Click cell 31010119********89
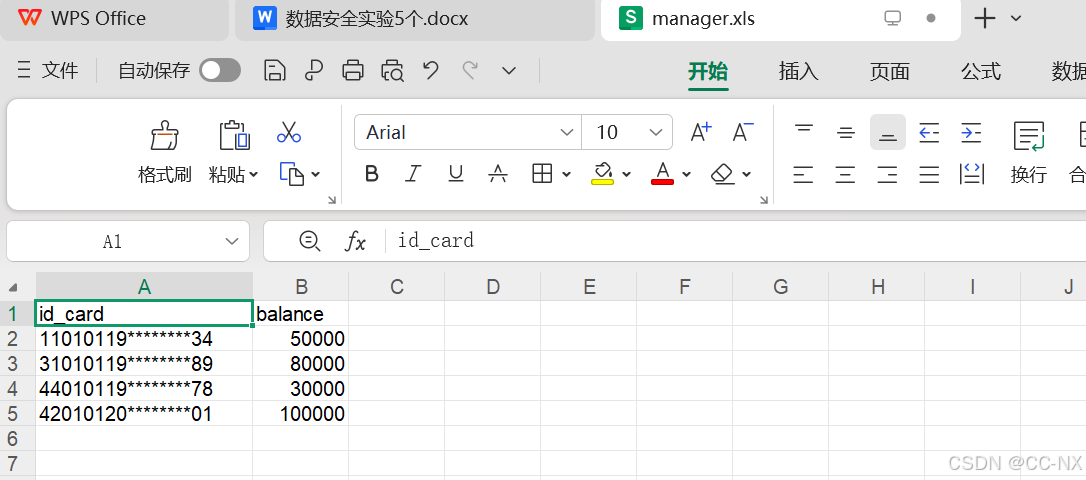The height and width of the screenshot is (480, 1086). click(144, 364)
